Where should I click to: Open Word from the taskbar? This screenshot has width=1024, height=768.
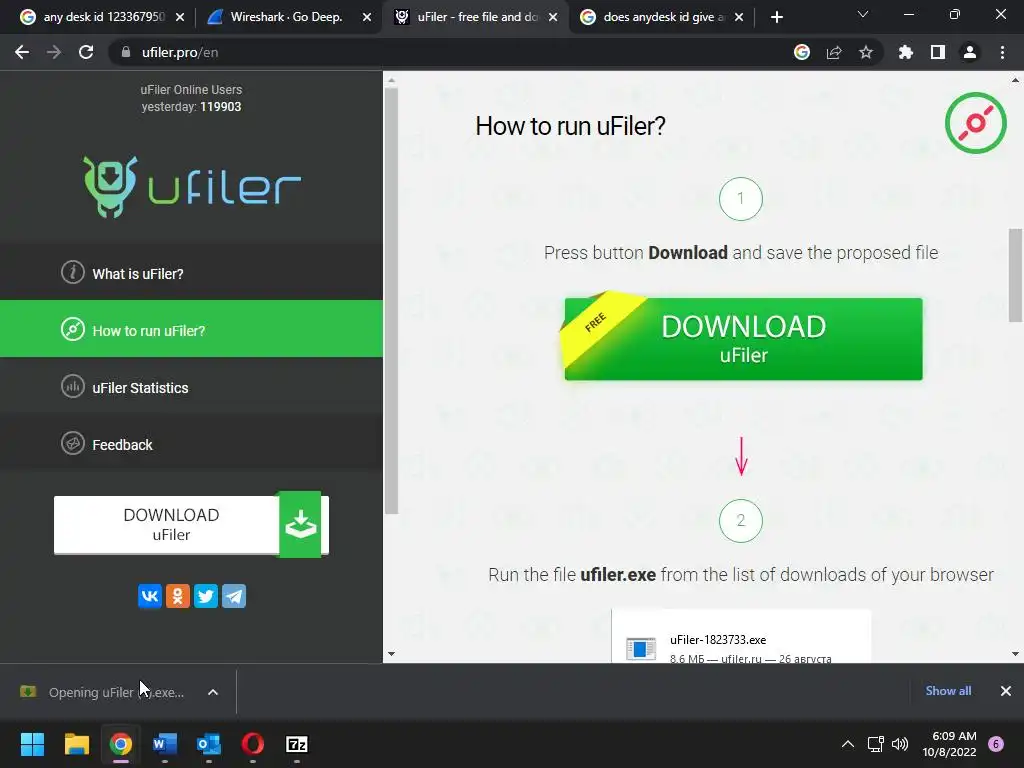point(165,744)
